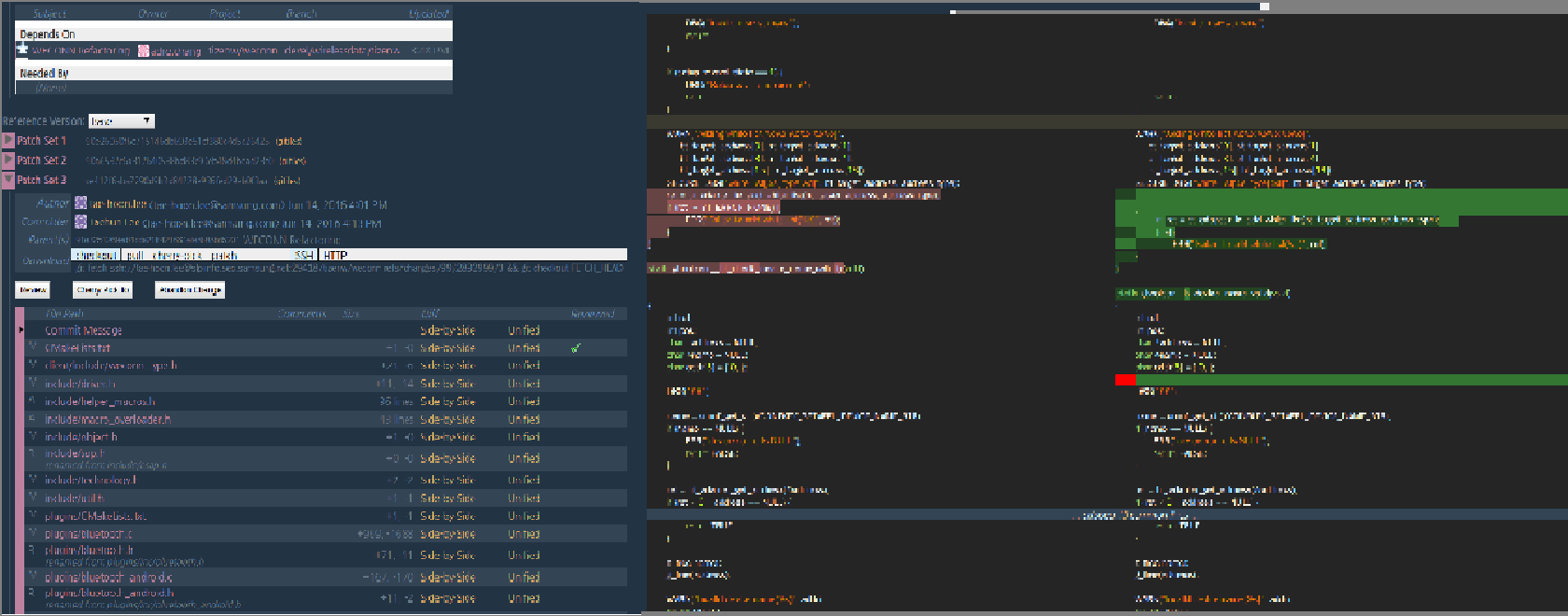
Task: Open Unified diff for plugins/bluetooth.c
Action: (x=524, y=535)
